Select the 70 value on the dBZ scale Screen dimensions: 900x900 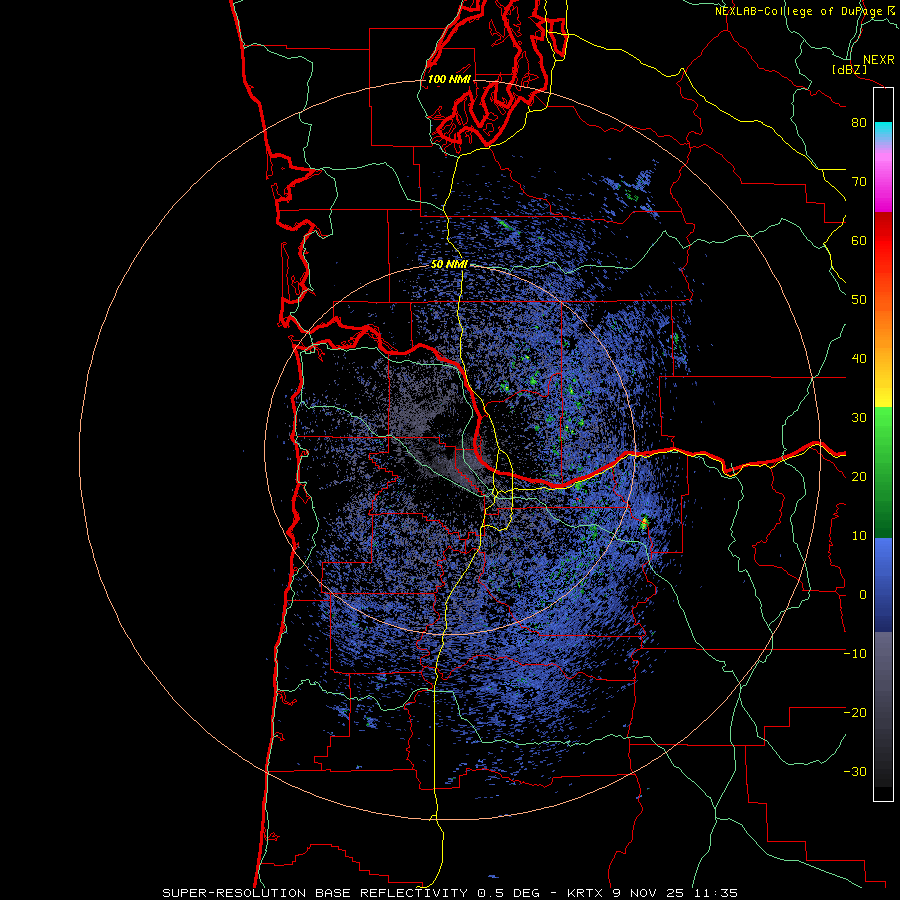point(859,182)
